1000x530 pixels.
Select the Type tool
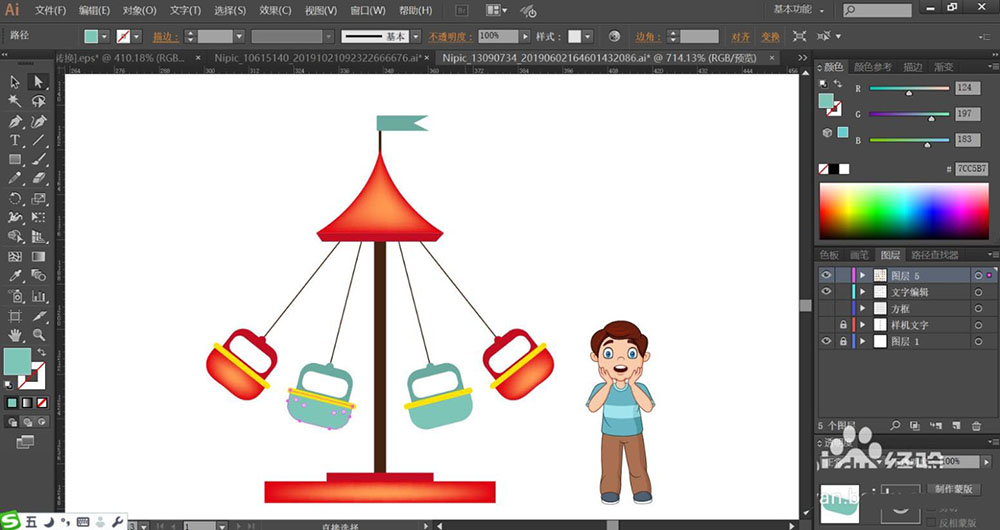(15, 140)
